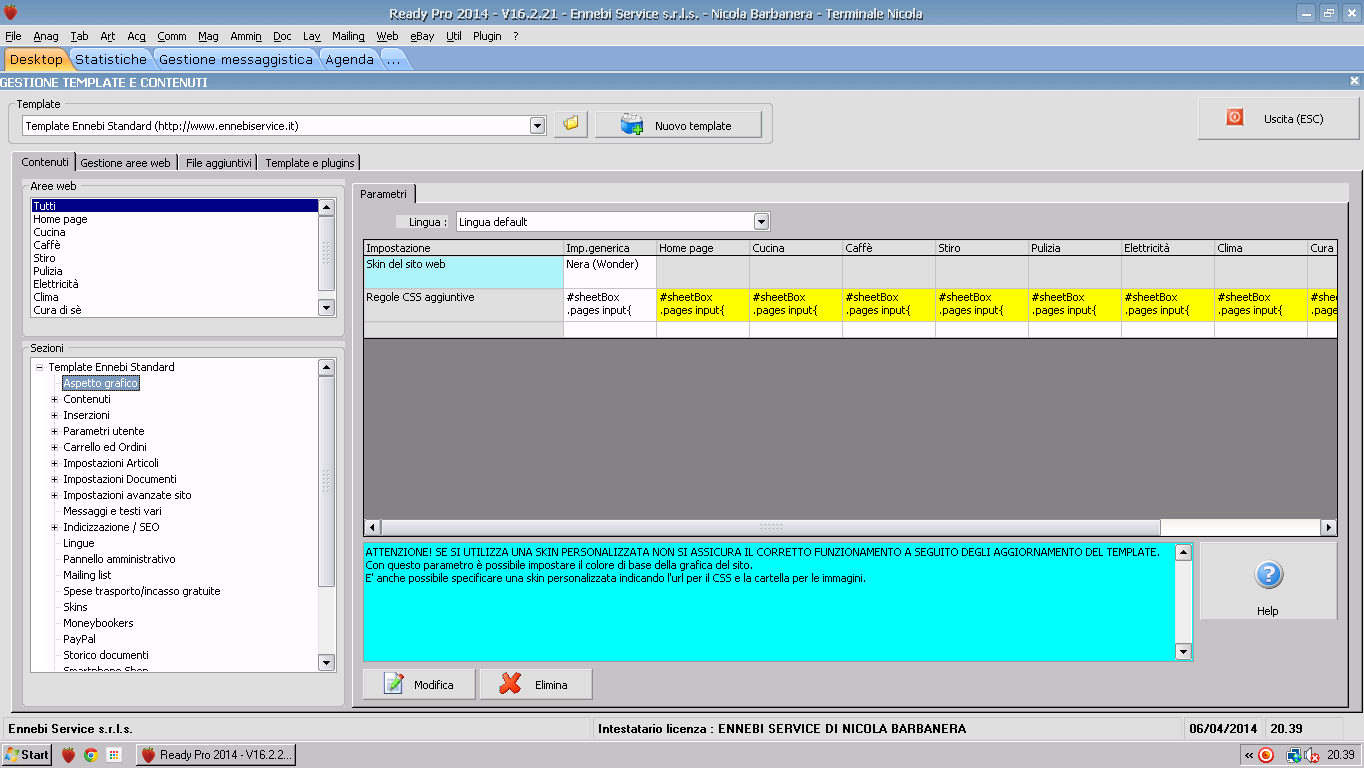Screen dimensions: 1364x768
Task: Click the colored grid apps icon in taskbar
Action: tap(113, 755)
